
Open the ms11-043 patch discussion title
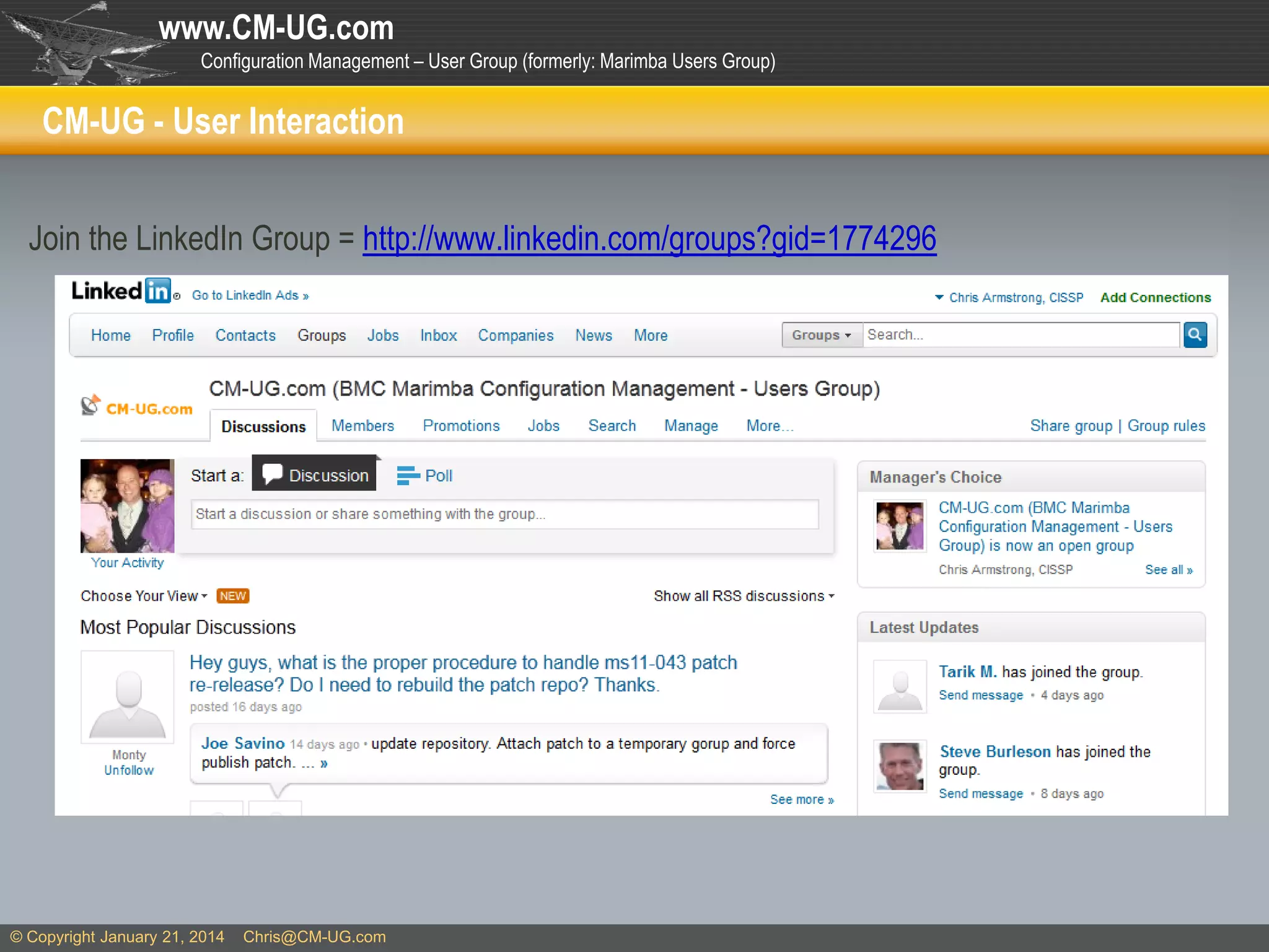point(463,674)
